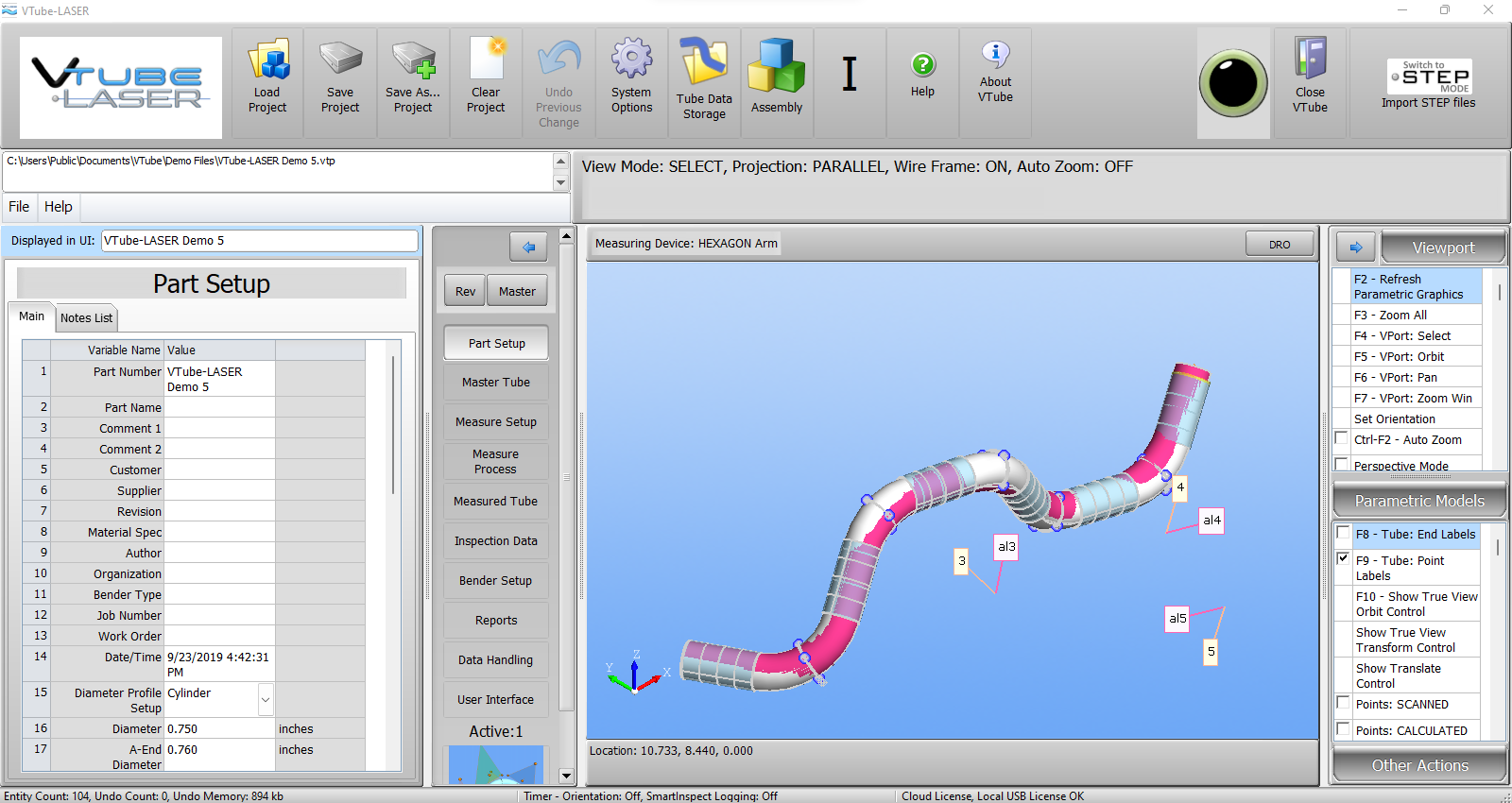The image size is (1512, 803).
Task: Click the Measure Setup button
Action: coord(496,422)
